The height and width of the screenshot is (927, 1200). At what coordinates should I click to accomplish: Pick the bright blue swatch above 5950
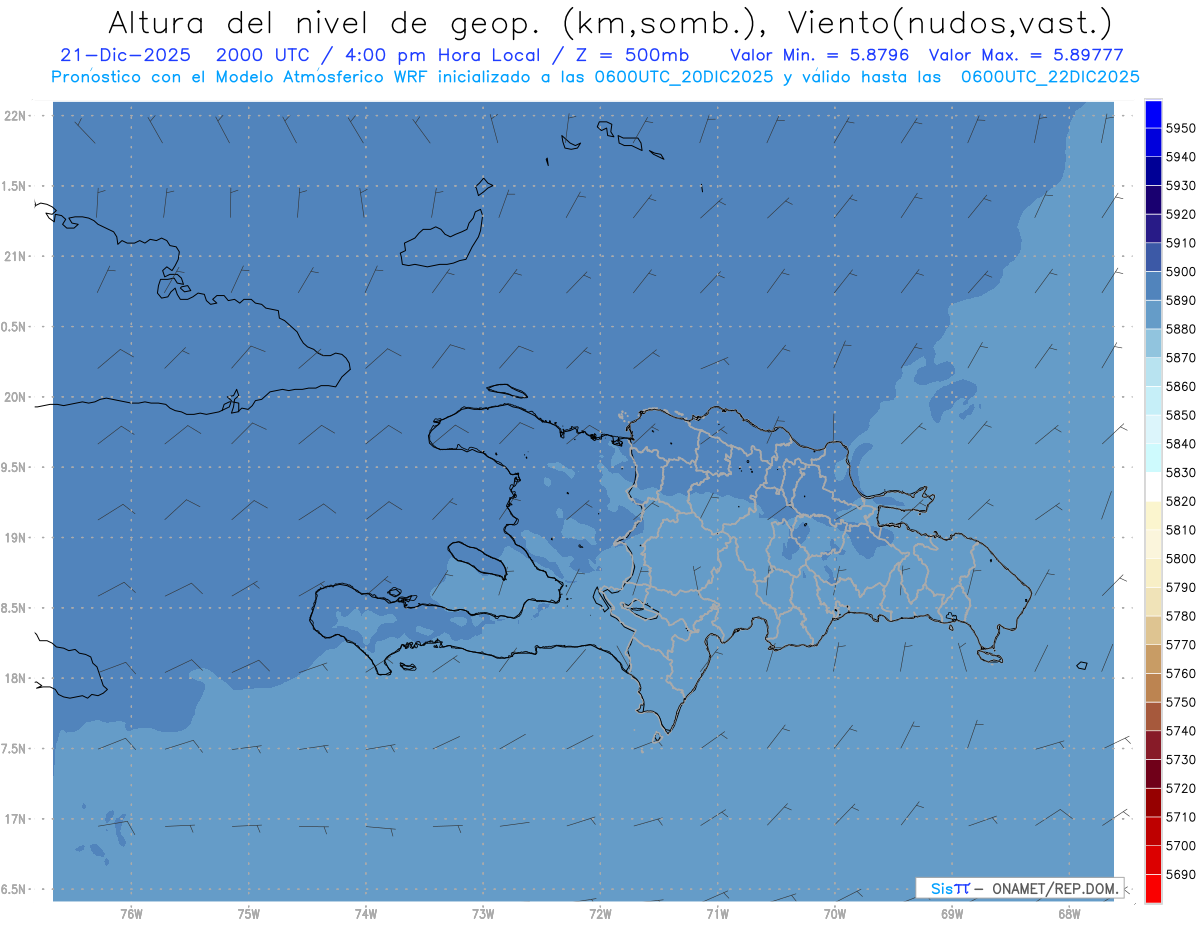(x=1153, y=114)
